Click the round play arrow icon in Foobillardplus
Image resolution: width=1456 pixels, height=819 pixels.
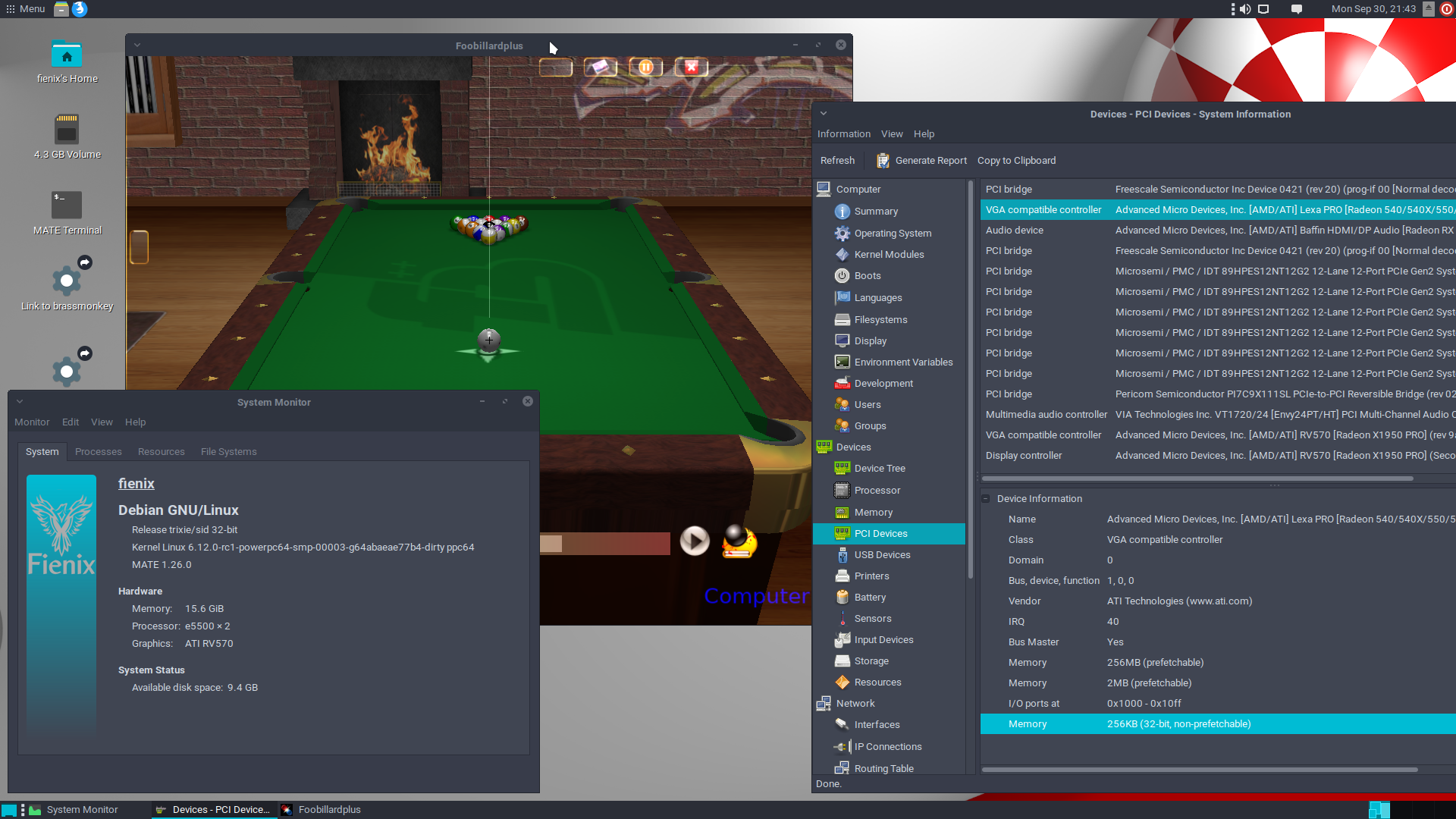point(695,541)
